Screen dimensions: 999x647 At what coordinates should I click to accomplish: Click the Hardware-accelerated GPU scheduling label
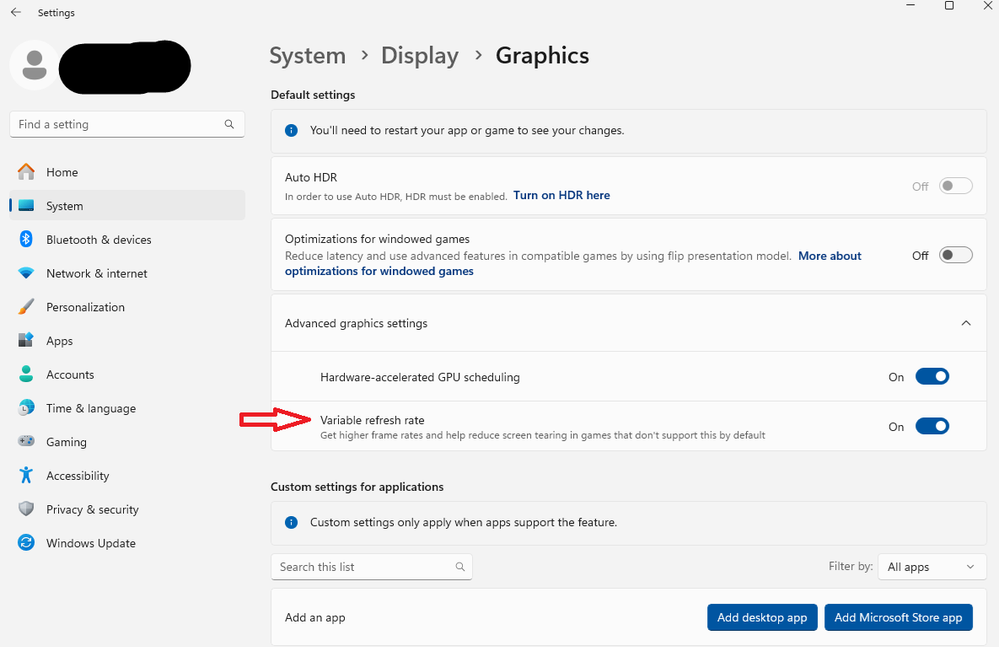point(420,377)
